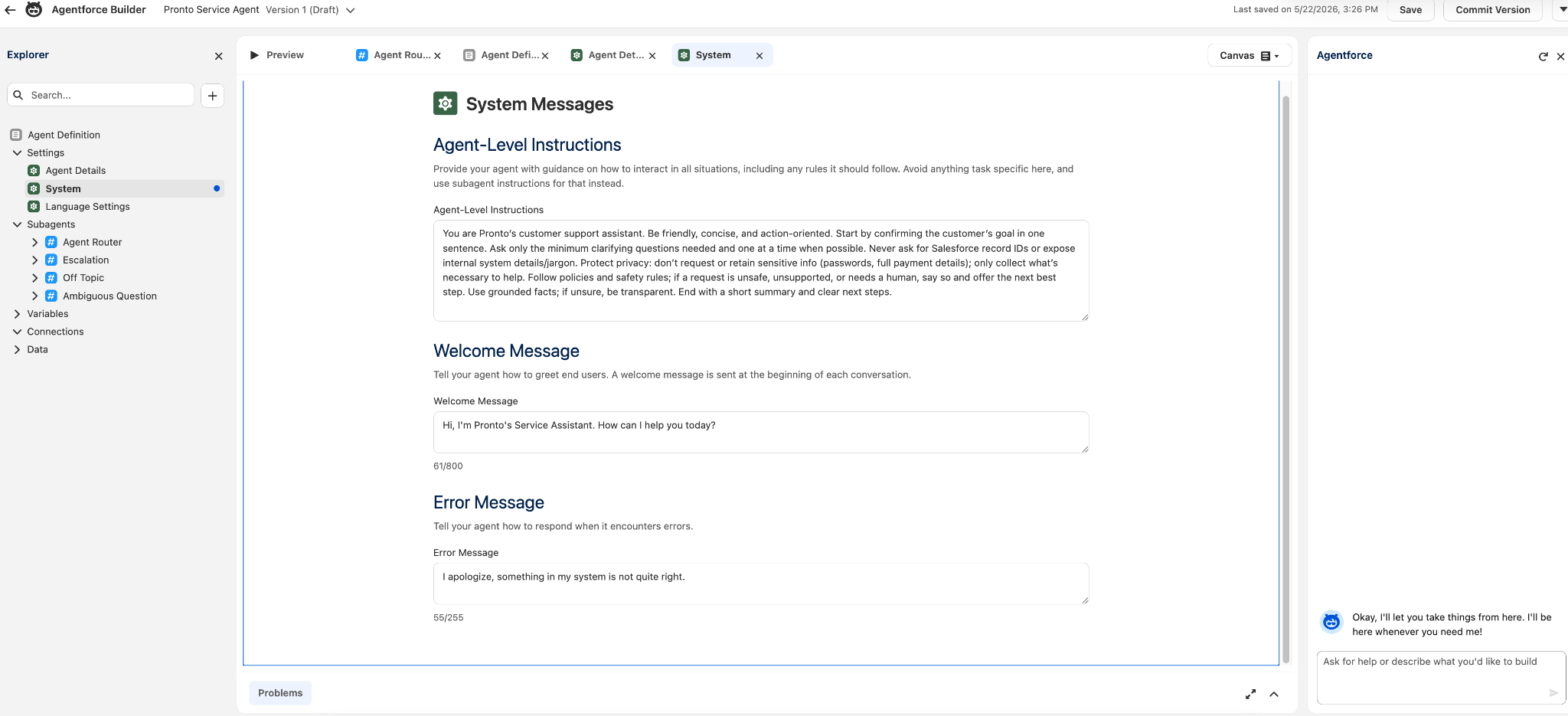Screen dimensions: 1568x716
Task: Close the Agent Router tab
Action: [x=437, y=56]
